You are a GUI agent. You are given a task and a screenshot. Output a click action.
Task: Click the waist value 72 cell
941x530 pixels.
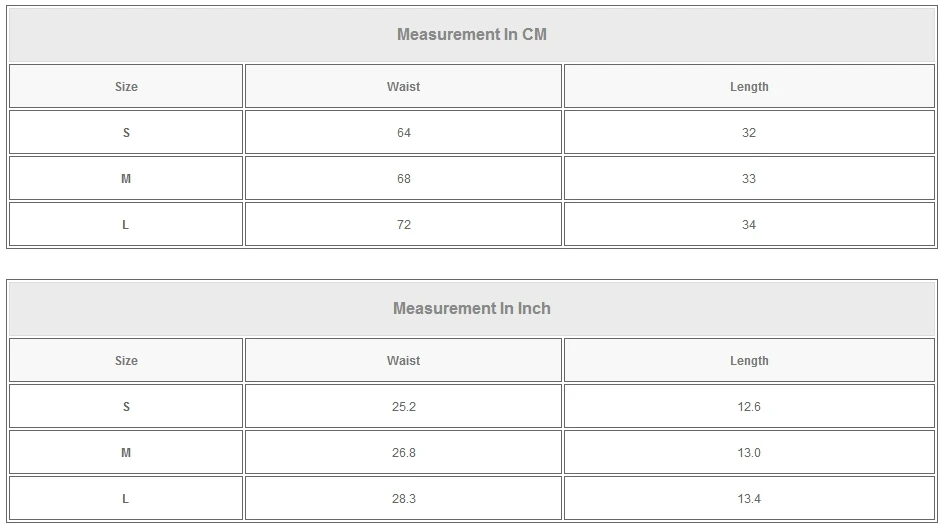[403, 225]
